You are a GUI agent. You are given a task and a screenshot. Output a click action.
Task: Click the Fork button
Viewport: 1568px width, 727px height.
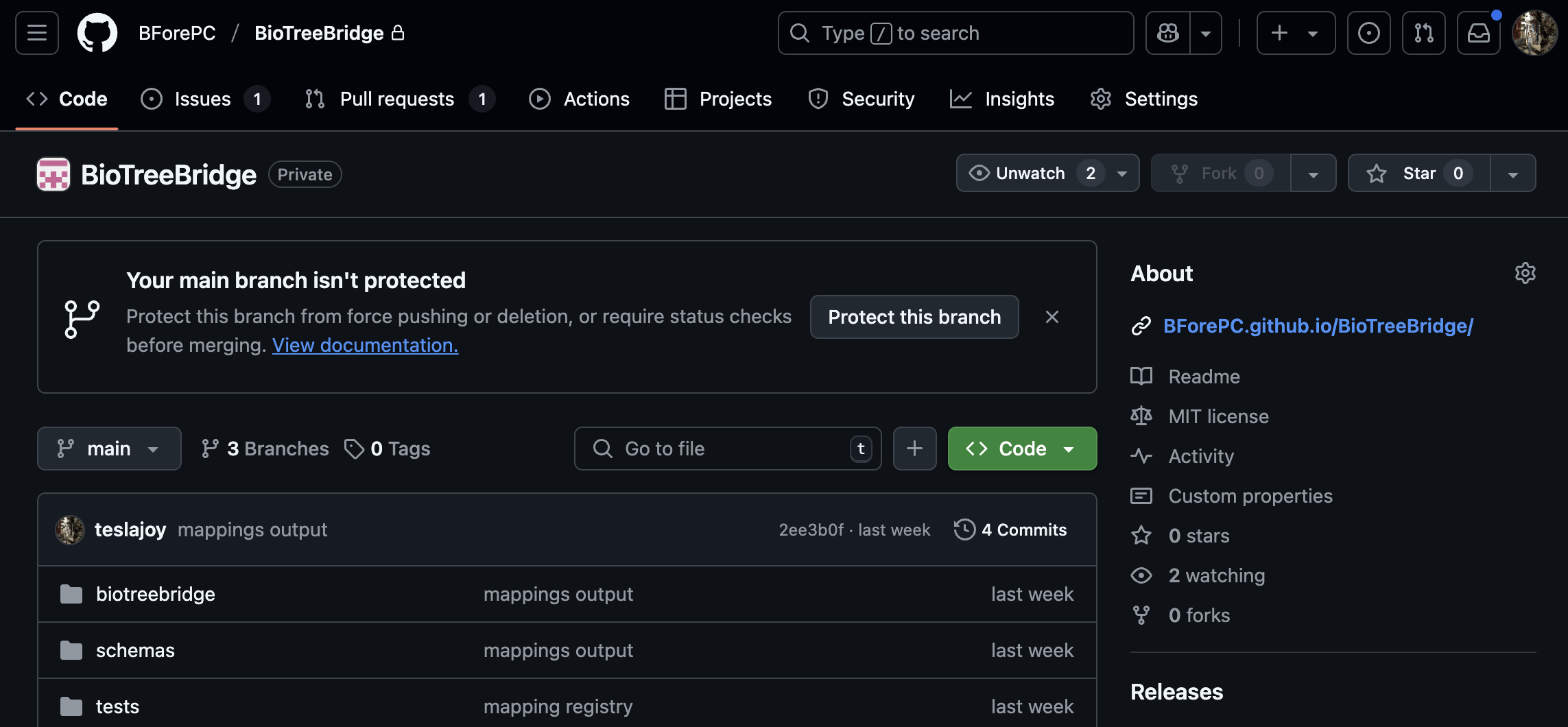1221,173
